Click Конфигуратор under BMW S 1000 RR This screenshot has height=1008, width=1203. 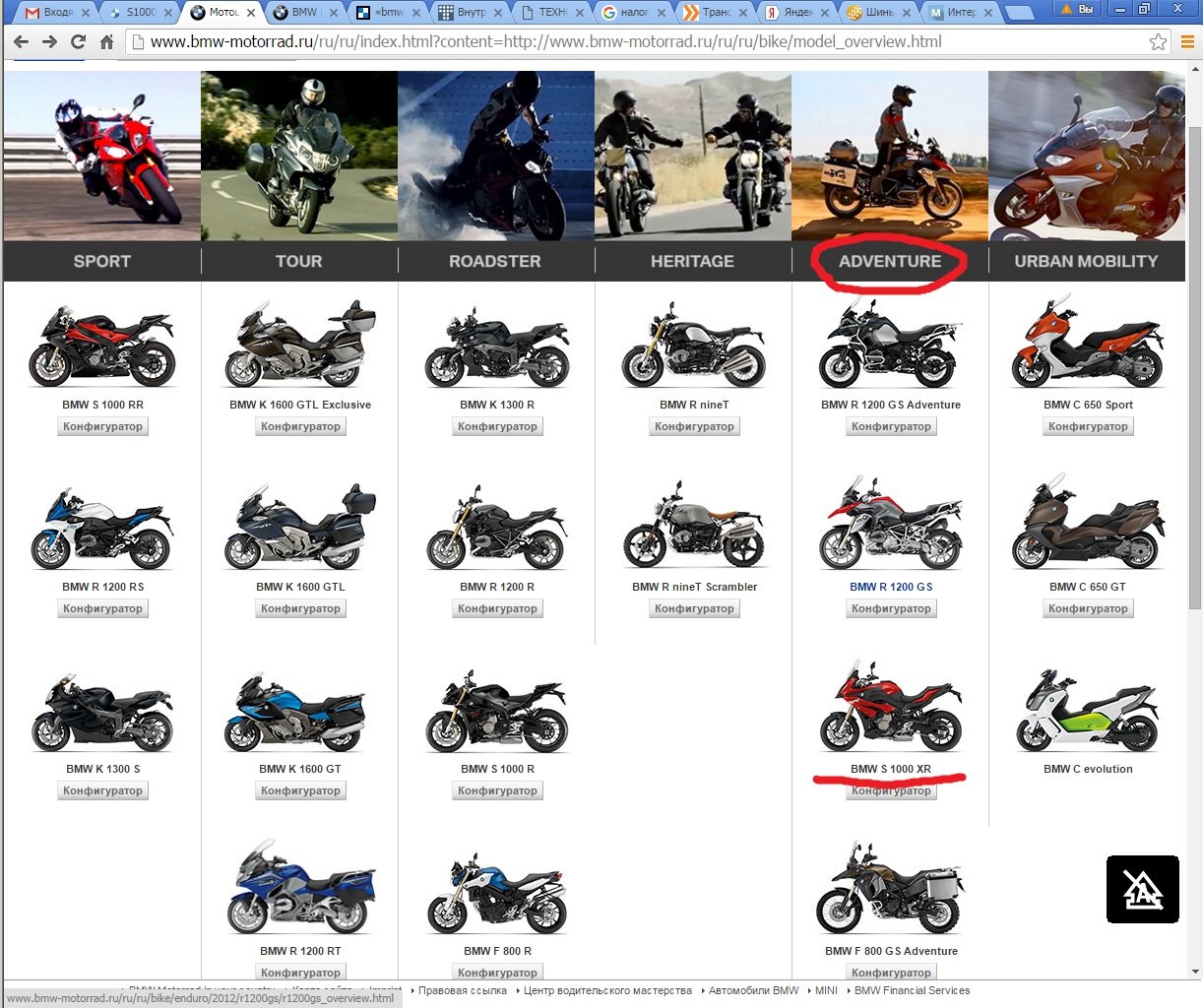pos(102,427)
